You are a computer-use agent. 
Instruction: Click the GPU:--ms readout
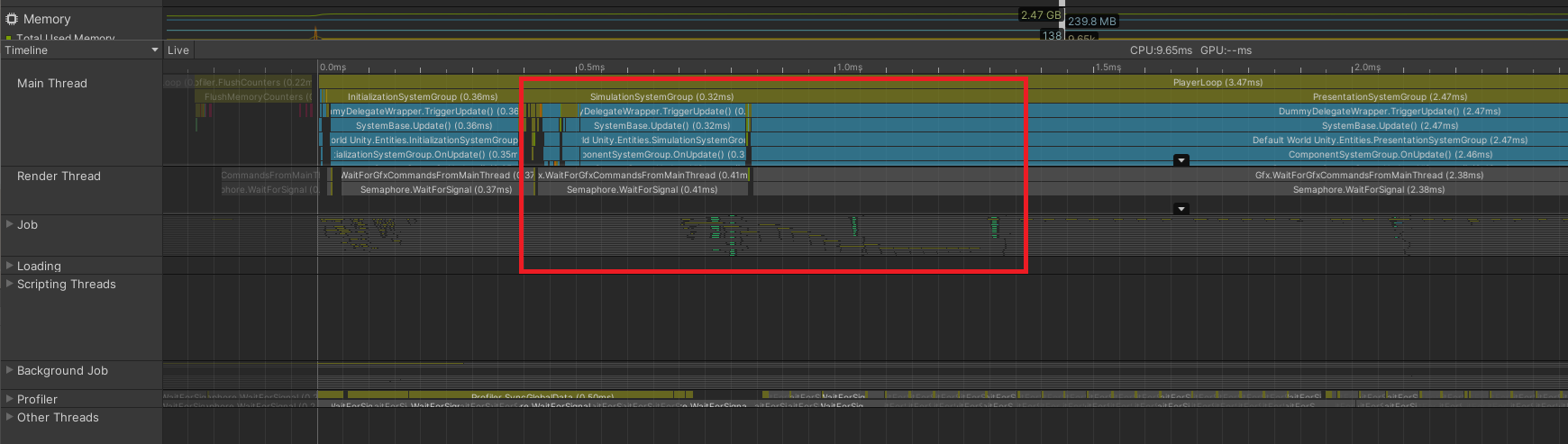[1226, 50]
